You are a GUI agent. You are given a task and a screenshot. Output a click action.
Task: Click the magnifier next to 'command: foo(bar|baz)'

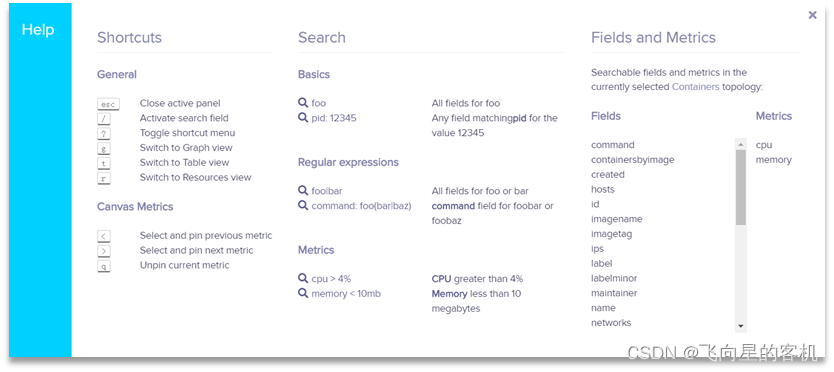tap(303, 205)
